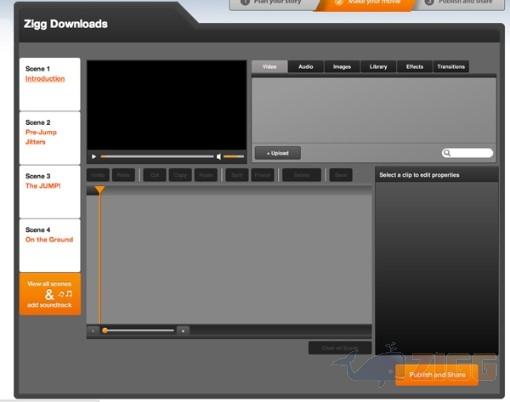Mute the preview using the speaker icon

(219, 156)
